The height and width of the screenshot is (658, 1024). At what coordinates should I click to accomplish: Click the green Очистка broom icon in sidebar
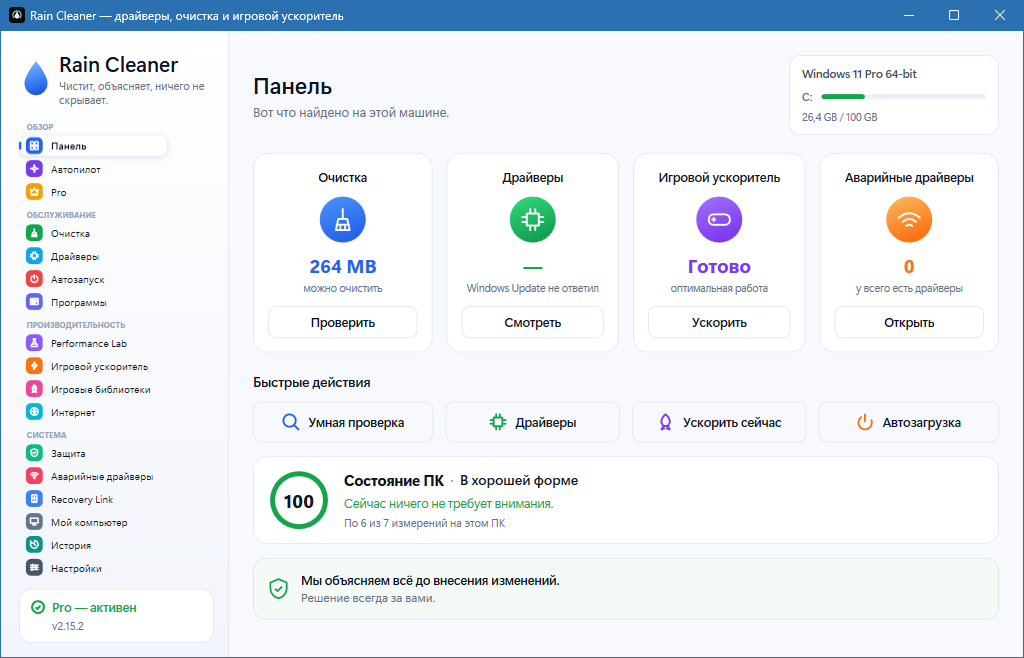coord(35,233)
